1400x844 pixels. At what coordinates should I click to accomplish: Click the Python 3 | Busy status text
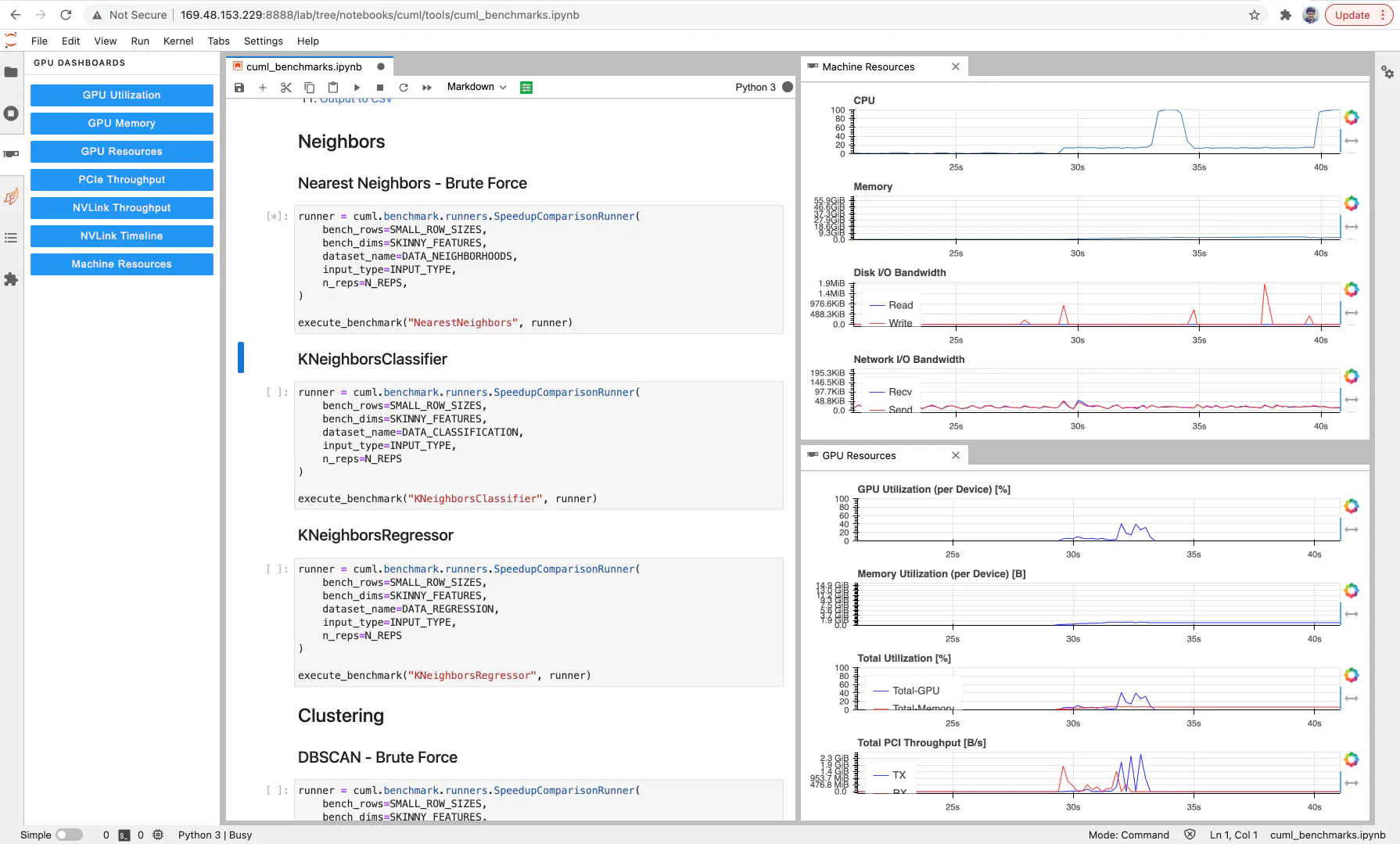click(x=215, y=835)
